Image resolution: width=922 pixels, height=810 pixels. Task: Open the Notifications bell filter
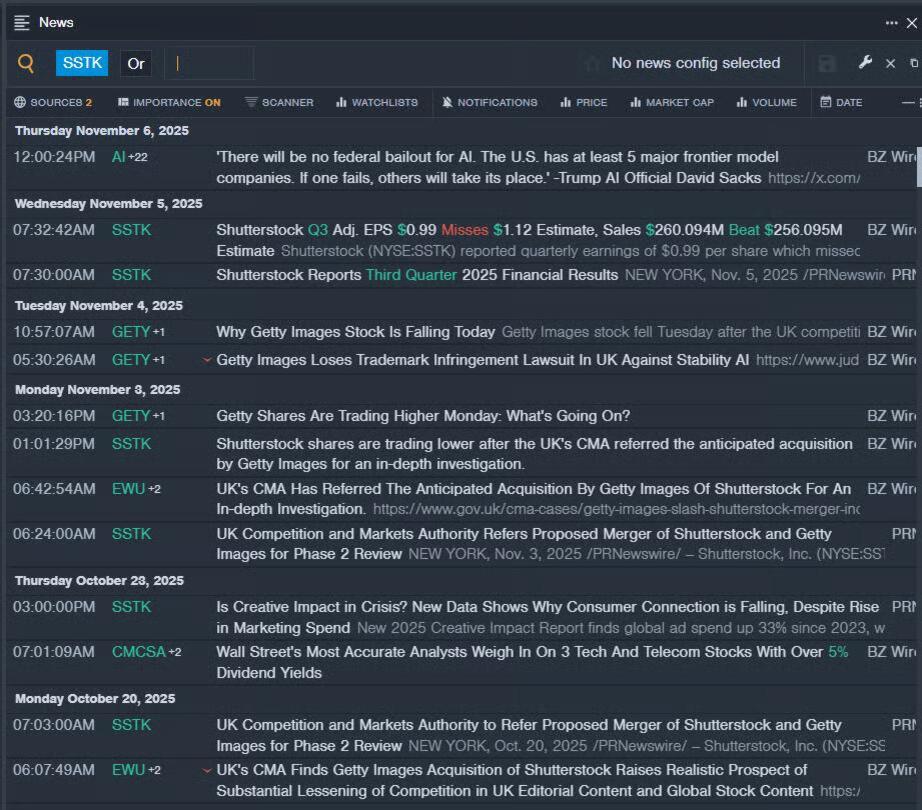pos(489,102)
